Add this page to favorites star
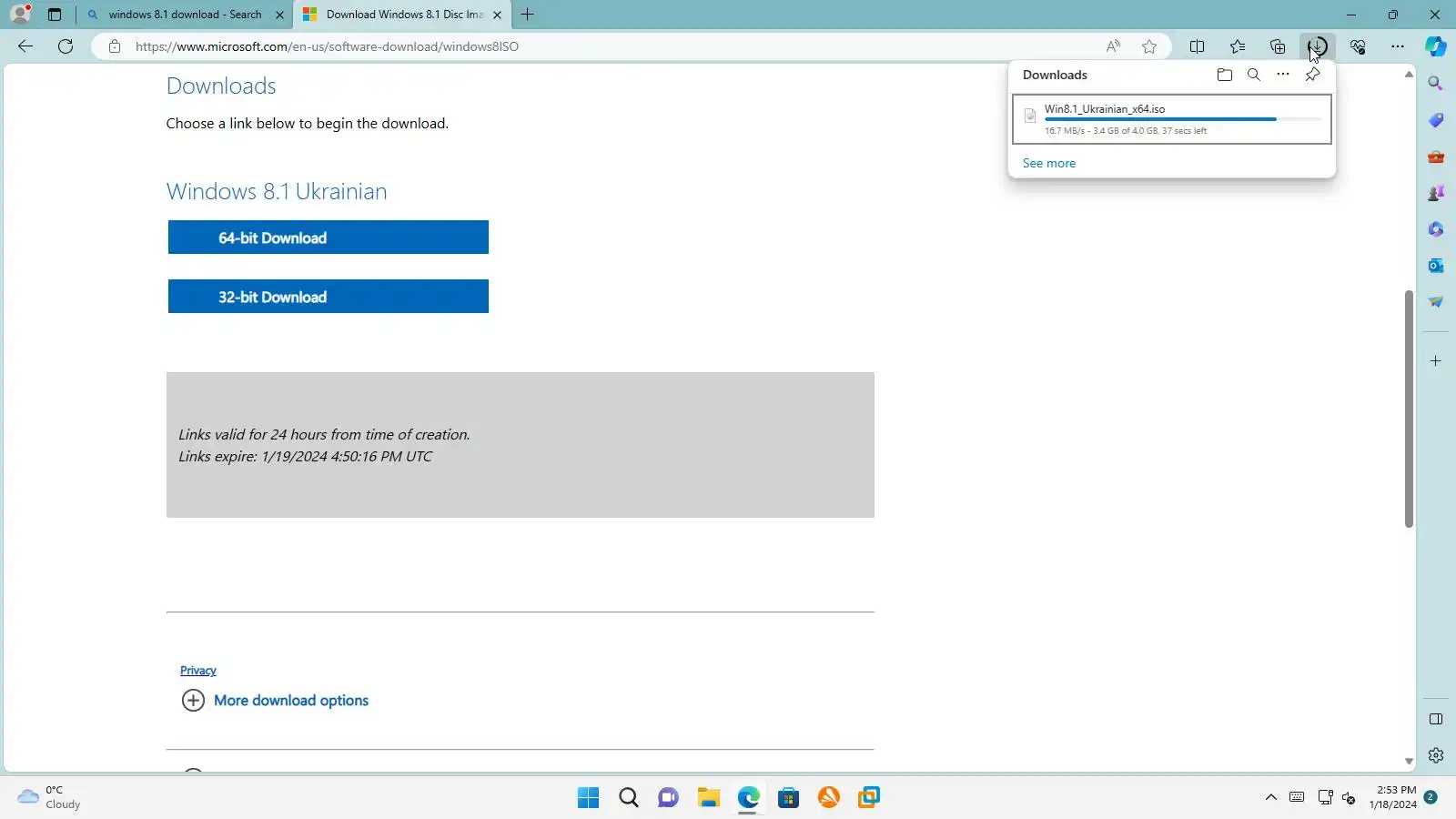The height and width of the screenshot is (819, 1456). point(1149,46)
